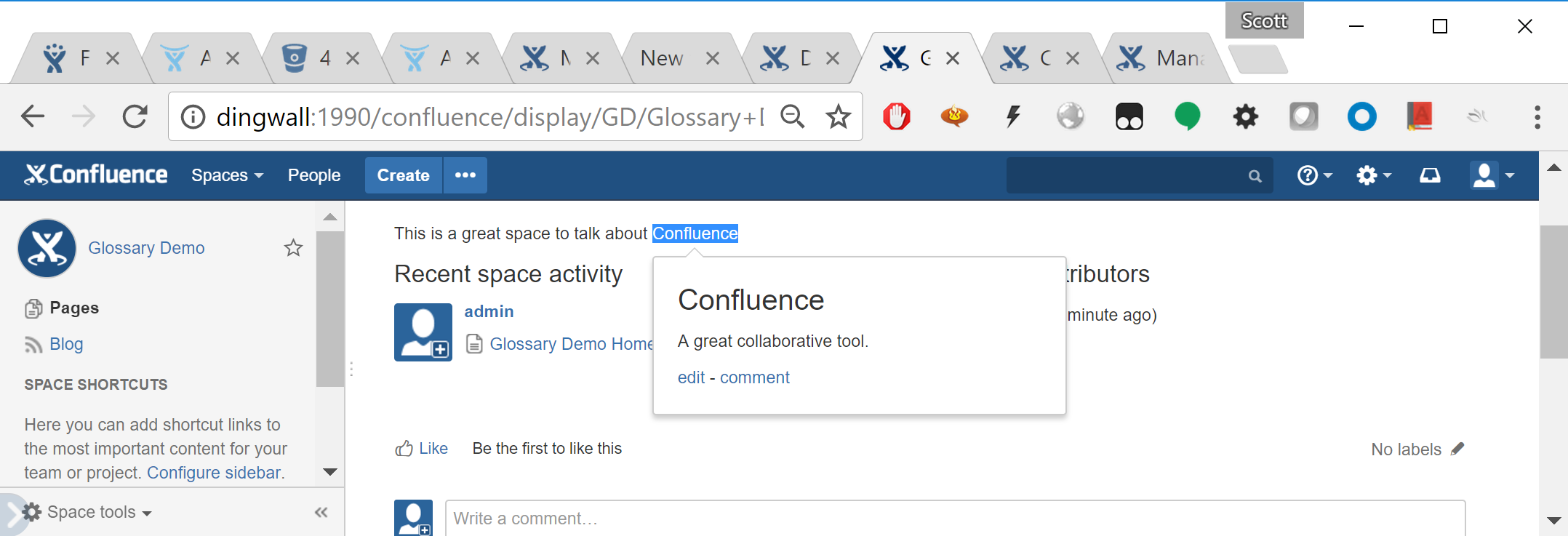1568x536 pixels.
Task: Click the Glossary Demo space logo
Action: tap(47, 248)
